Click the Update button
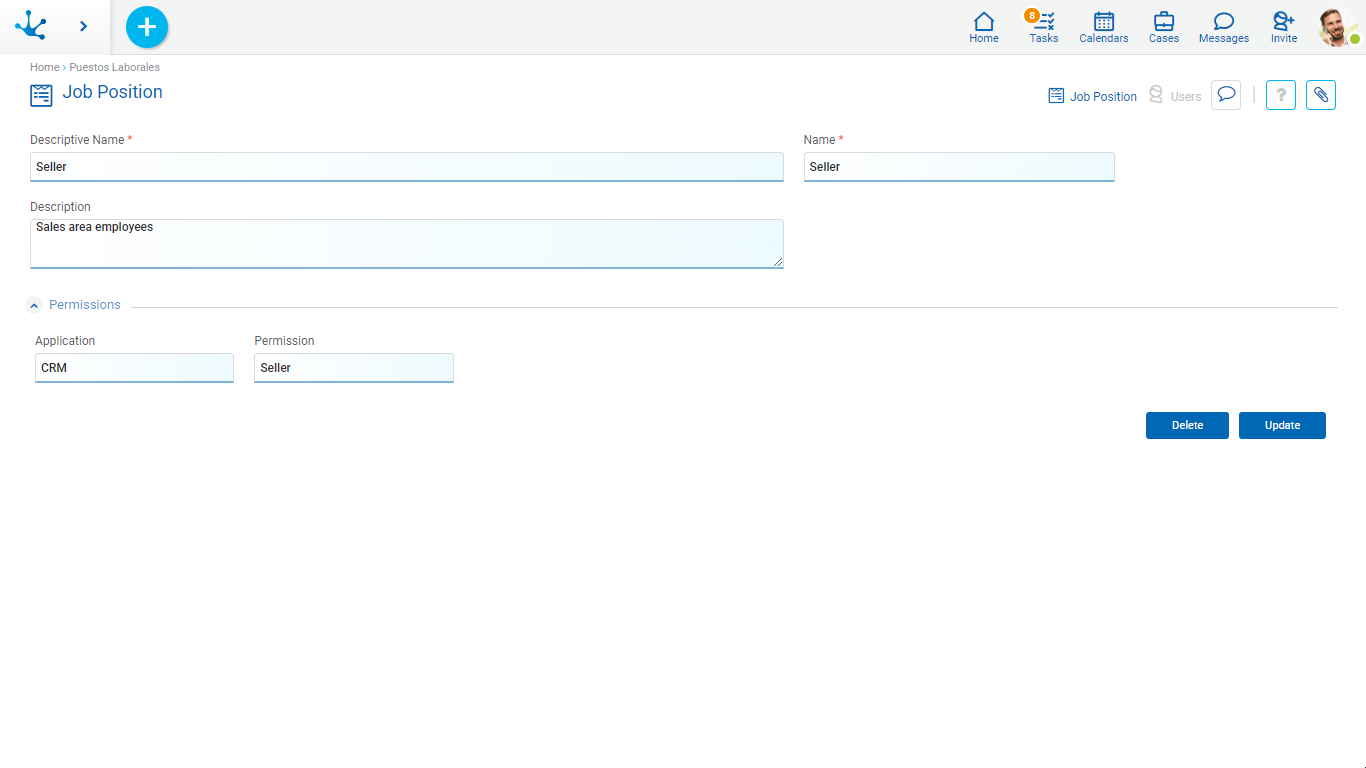Image resolution: width=1366 pixels, height=768 pixels. point(1282,425)
